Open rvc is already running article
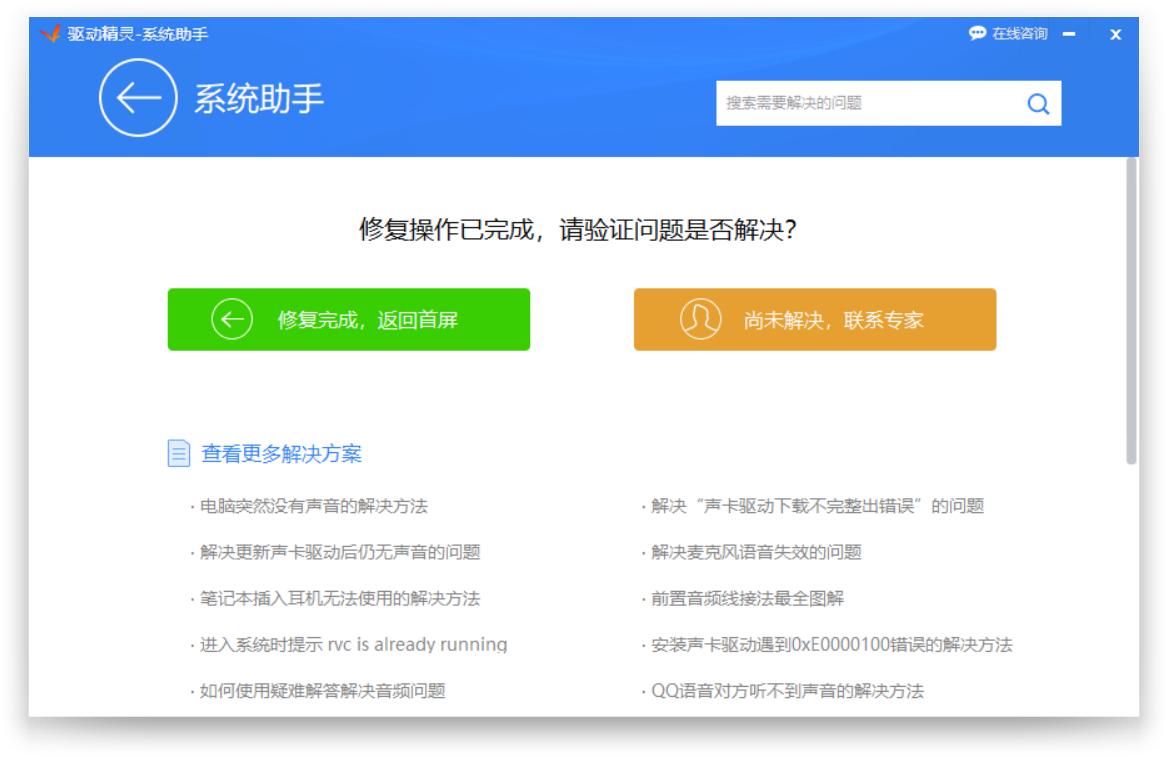The height and width of the screenshot is (758, 1168). [353, 645]
